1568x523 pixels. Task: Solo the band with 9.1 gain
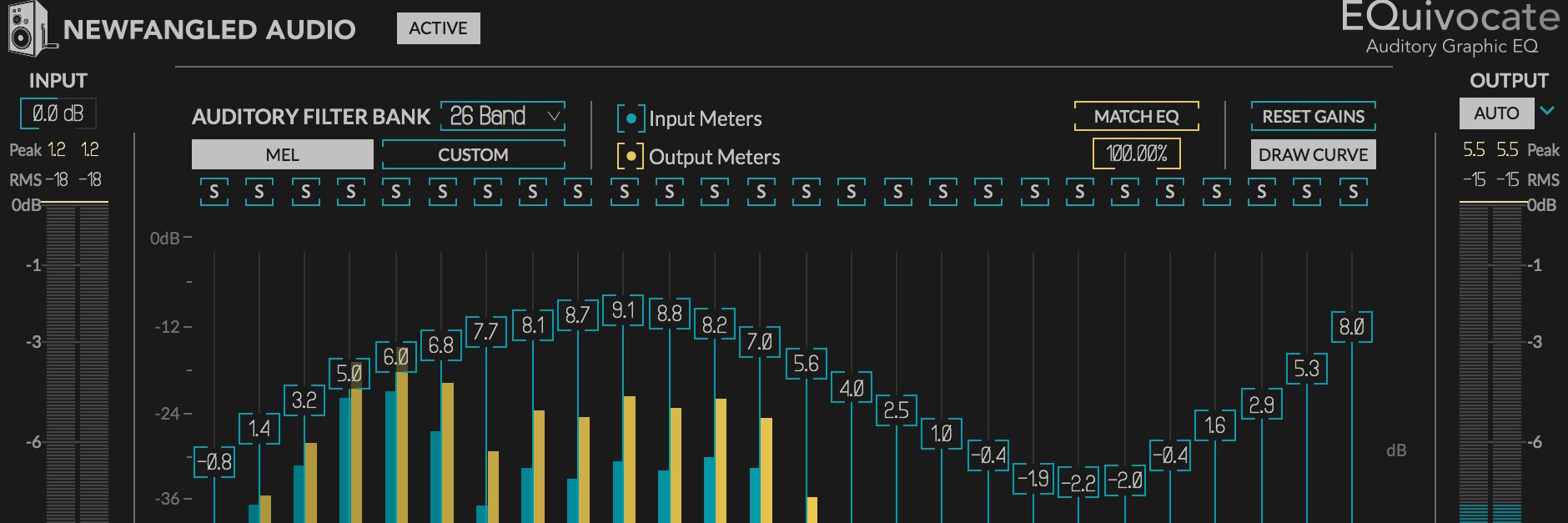[624, 192]
